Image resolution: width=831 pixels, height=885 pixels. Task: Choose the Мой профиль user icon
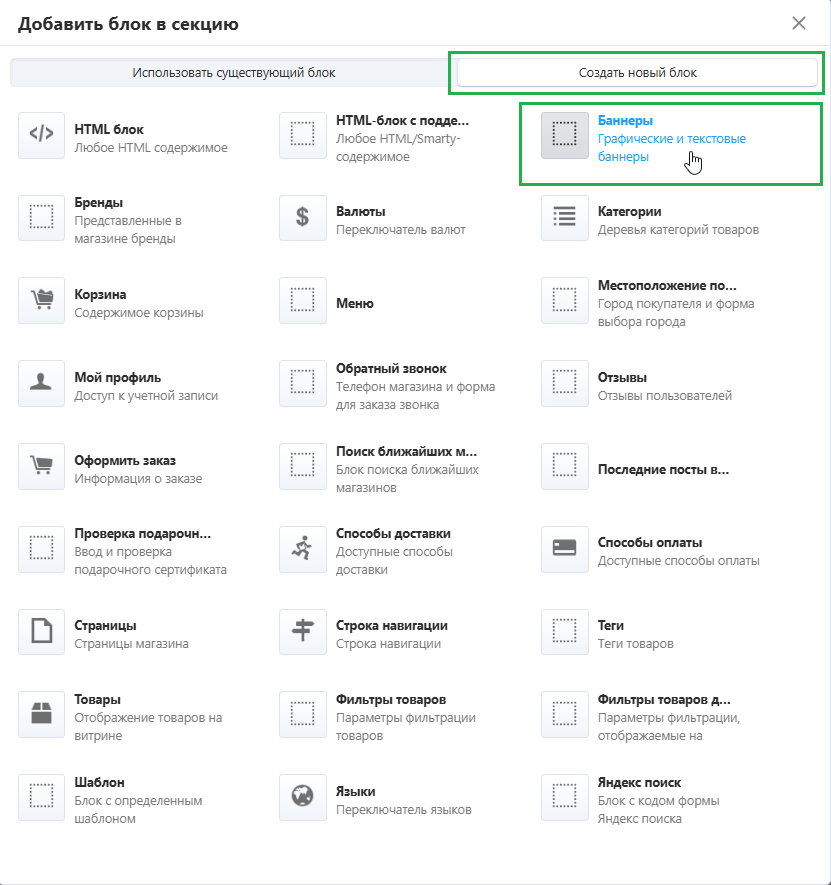point(41,384)
